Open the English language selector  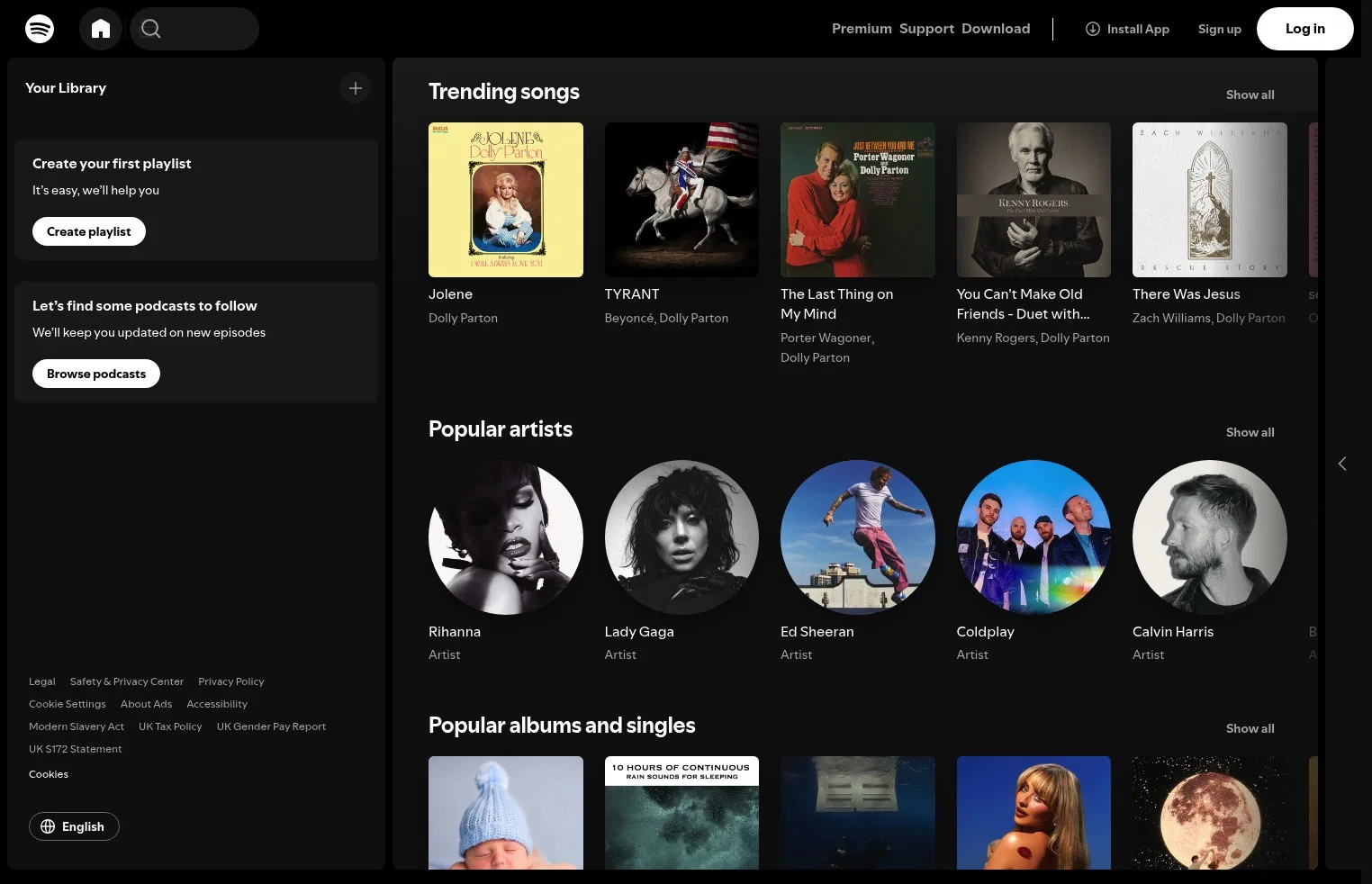[74, 826]
